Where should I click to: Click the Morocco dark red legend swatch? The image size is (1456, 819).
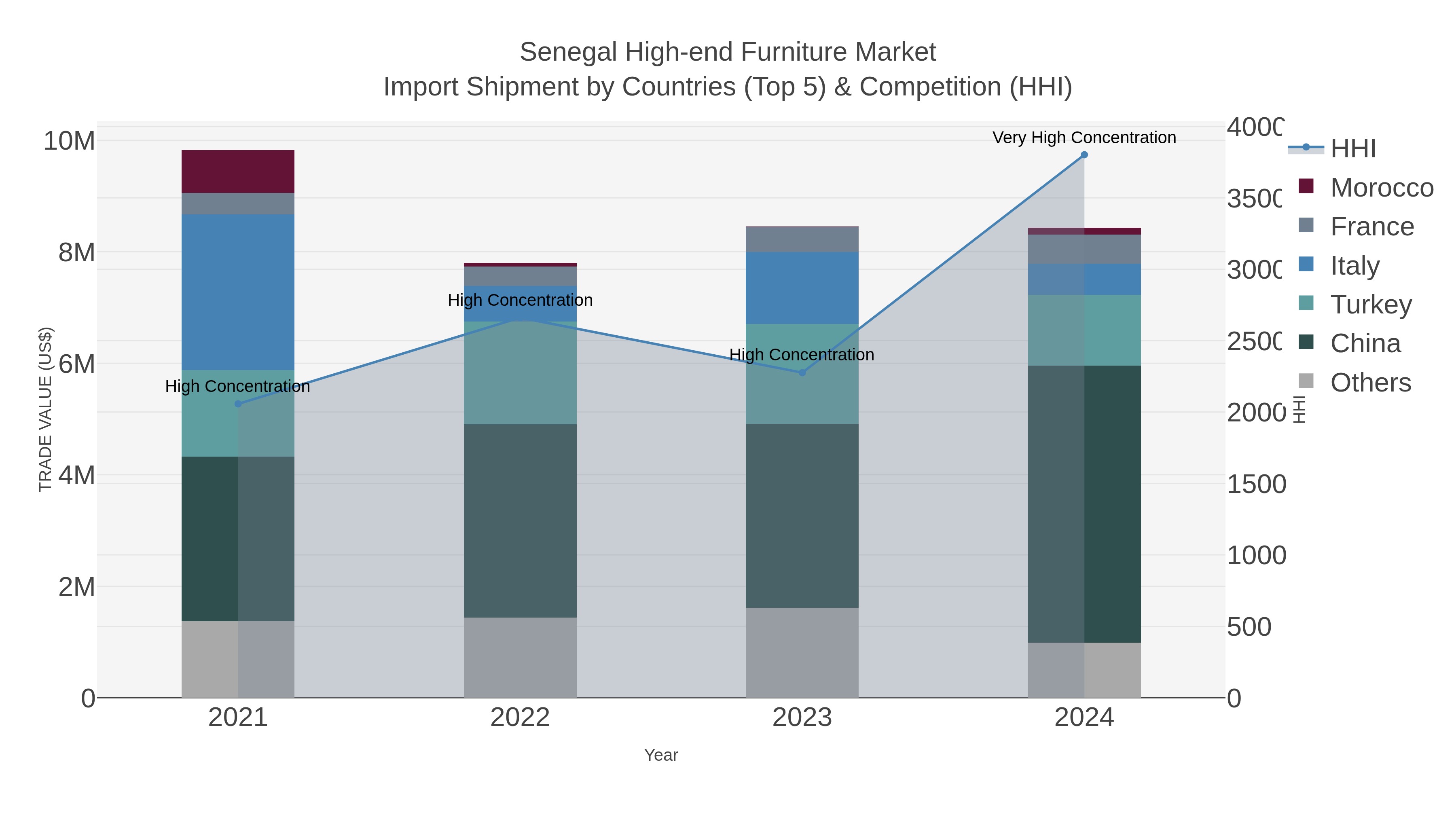point(1306,186)
